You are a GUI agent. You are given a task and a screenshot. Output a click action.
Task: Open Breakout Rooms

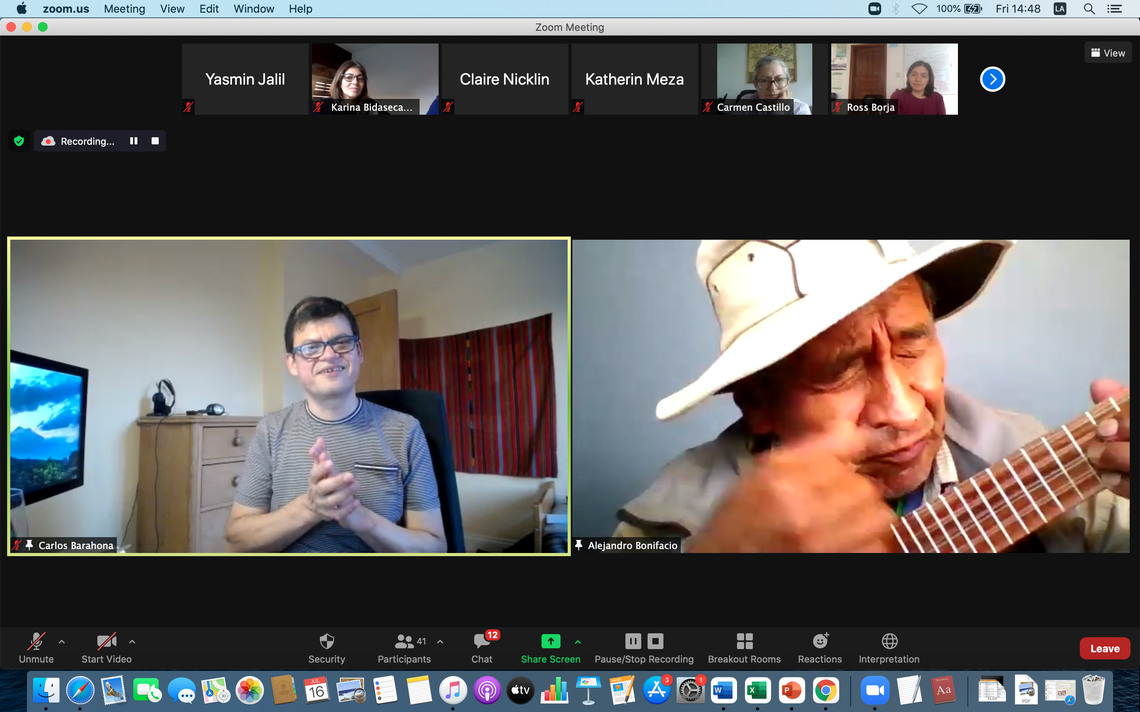744,642
